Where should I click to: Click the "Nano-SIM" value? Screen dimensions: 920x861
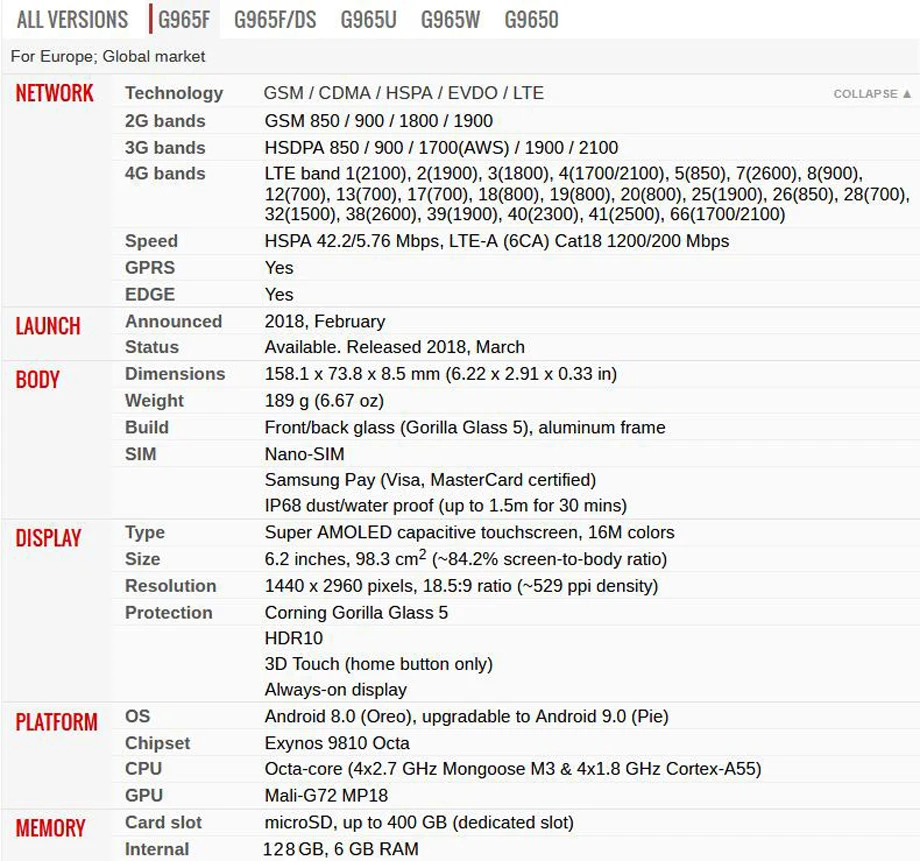pos(305,454)
